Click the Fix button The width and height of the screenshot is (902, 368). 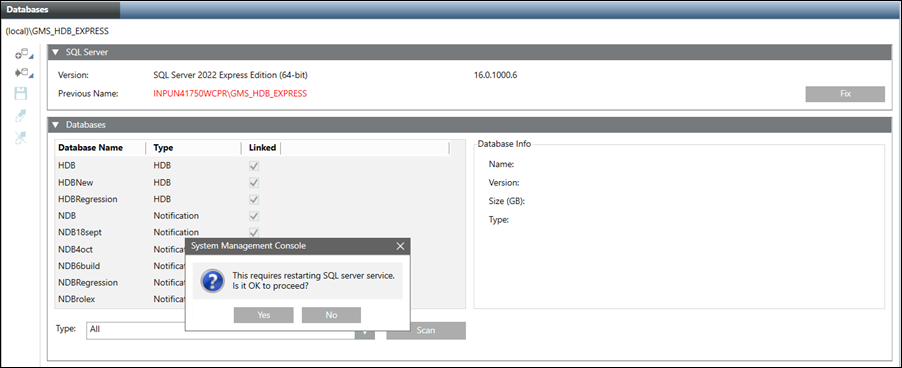(x=845, y=94)
